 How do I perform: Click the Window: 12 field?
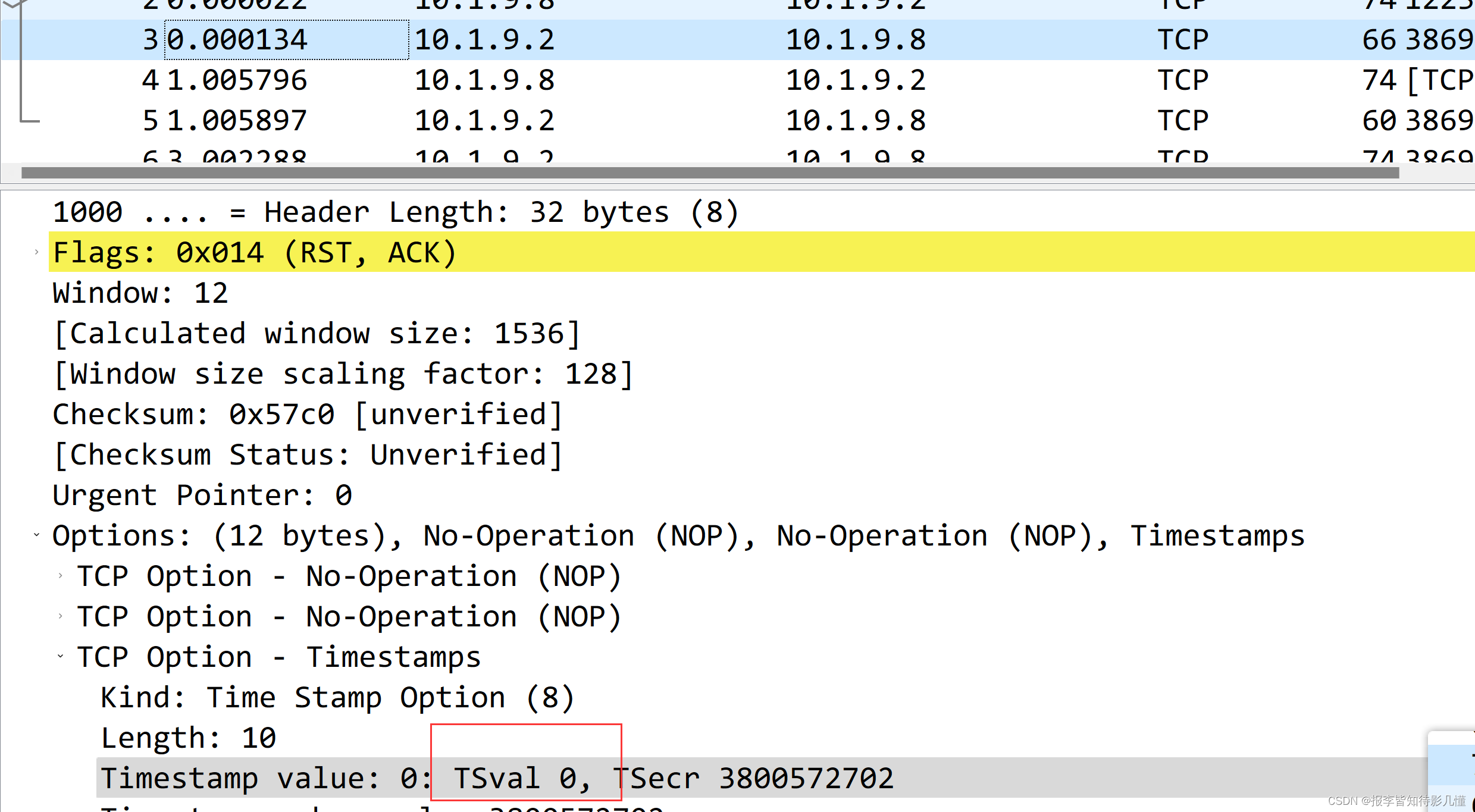coord(140,293)
